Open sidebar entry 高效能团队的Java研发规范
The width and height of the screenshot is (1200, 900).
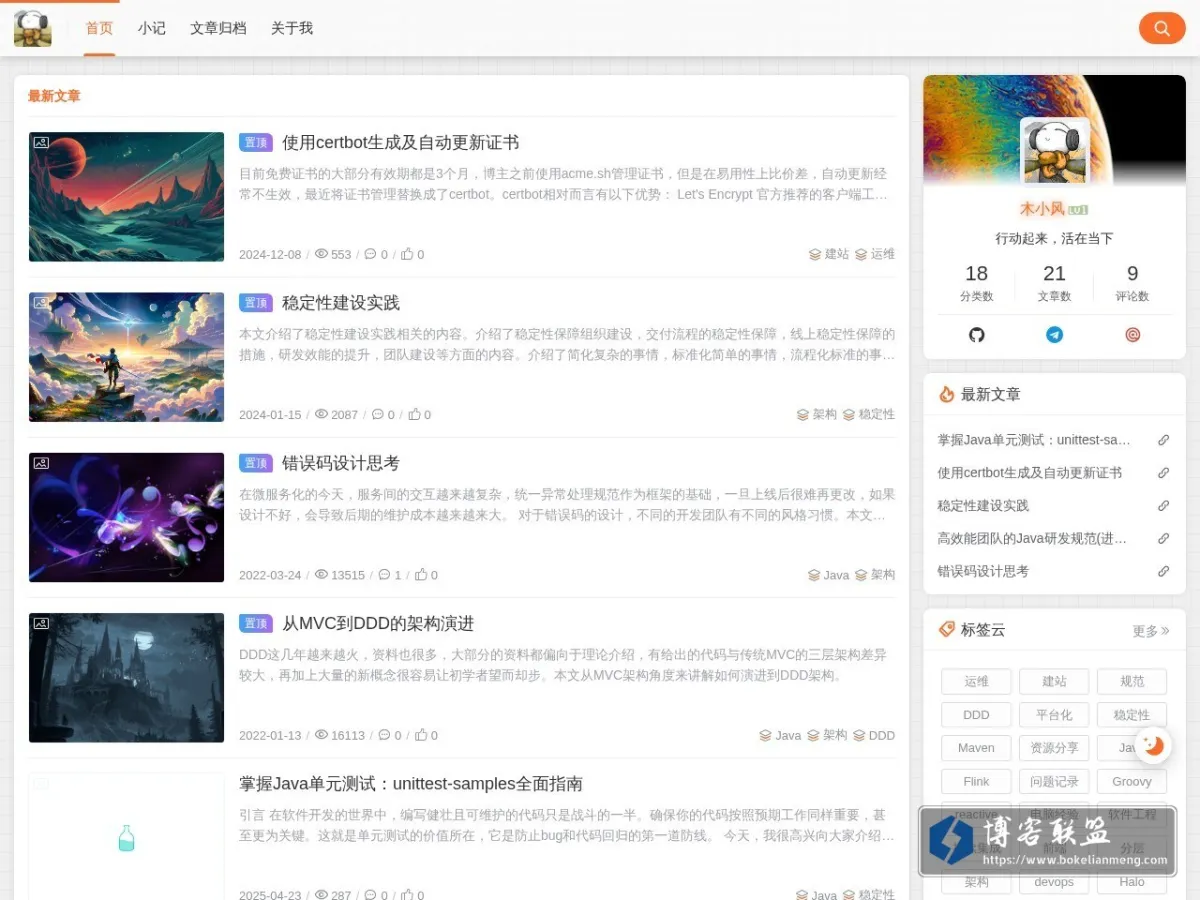point(1032,539)
